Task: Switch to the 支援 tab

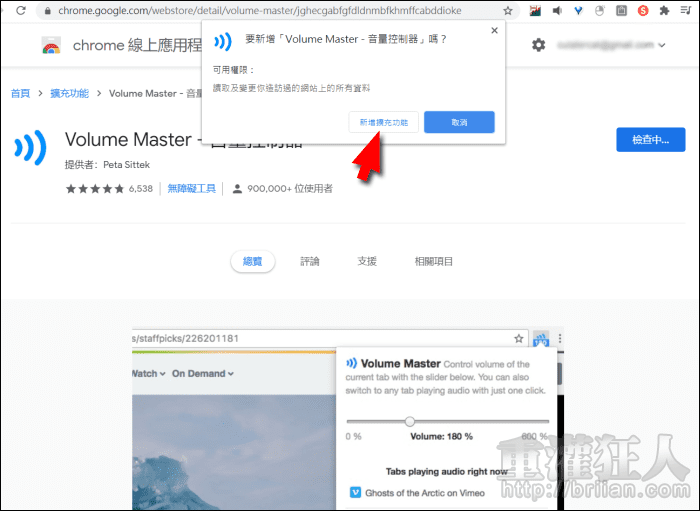Action: click(367, 262)
